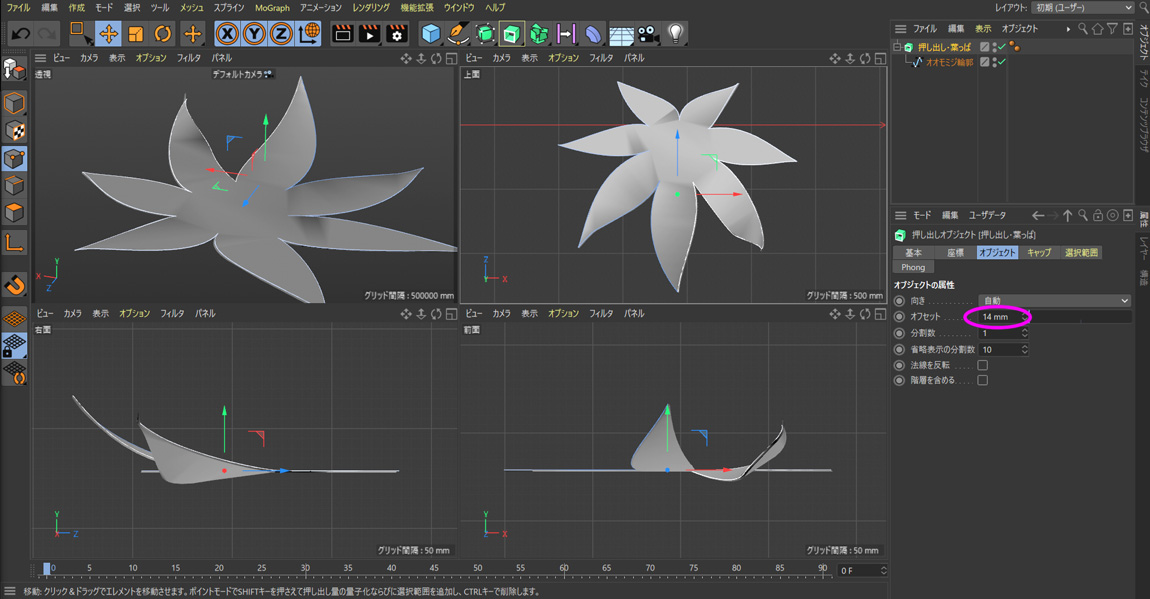The width and height of the screenshot is (1150, 599).
Task: Click the Phong tab button
Action: pos(913,267)
